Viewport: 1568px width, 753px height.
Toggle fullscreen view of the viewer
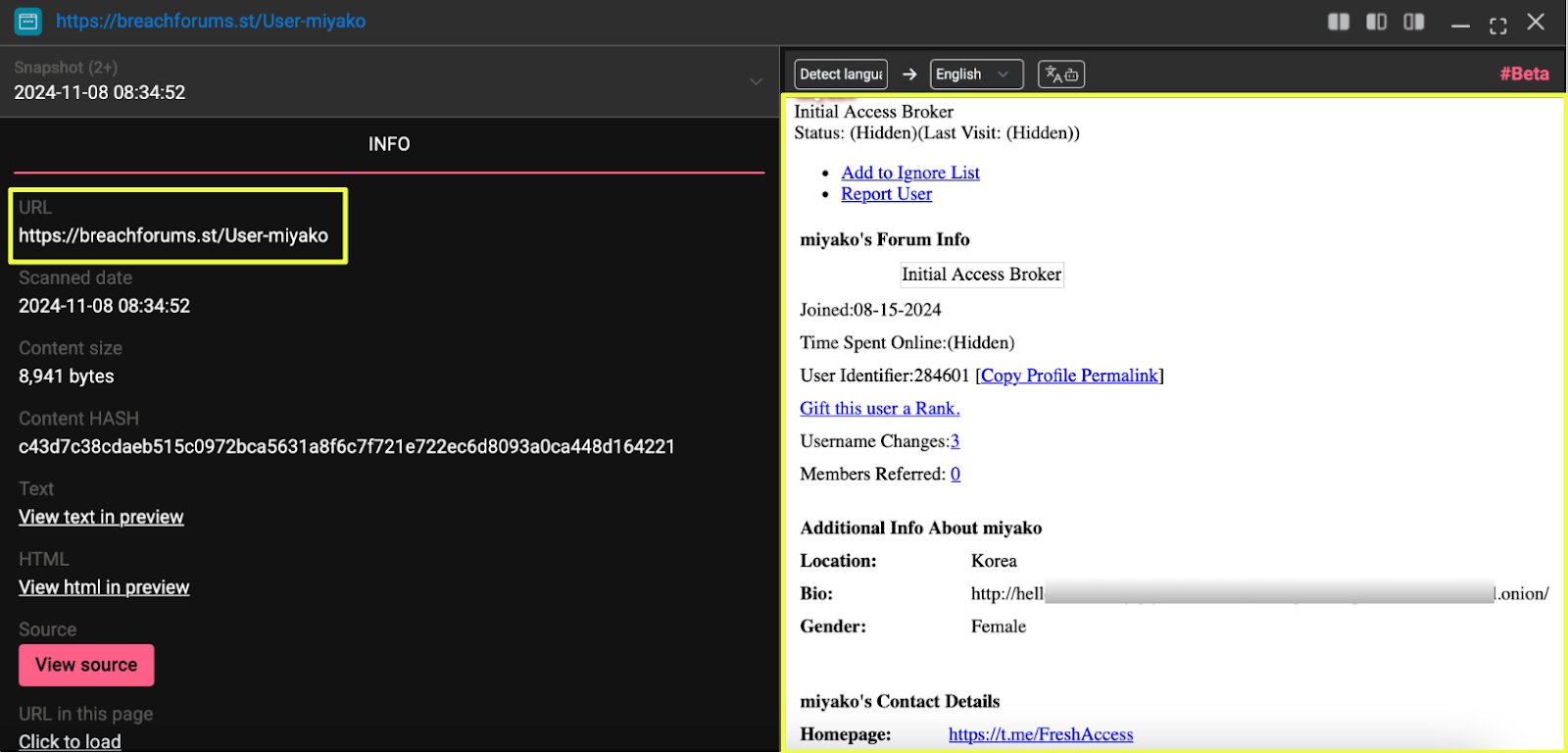[1497, 24]
